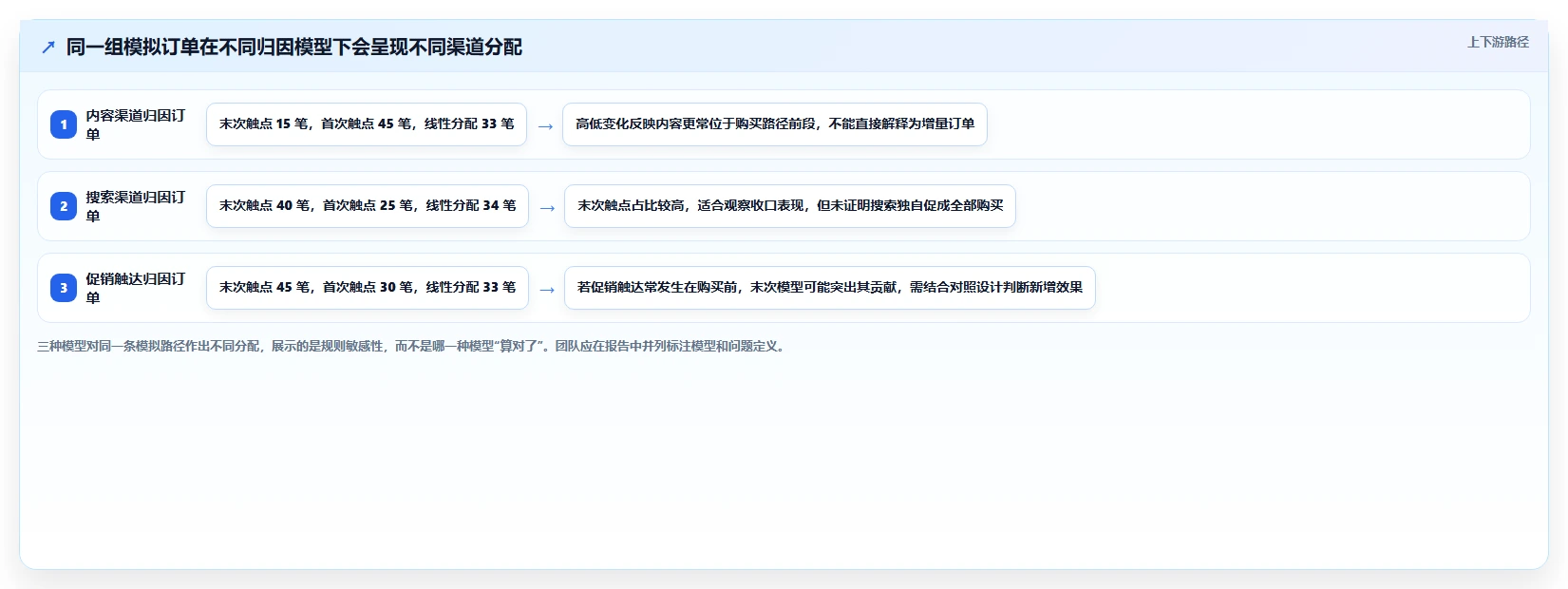Click the box reading 末次触点 45 笔
Viewport: 1568px width, 589px height.
pyautogui.click(x=368, y=288)
